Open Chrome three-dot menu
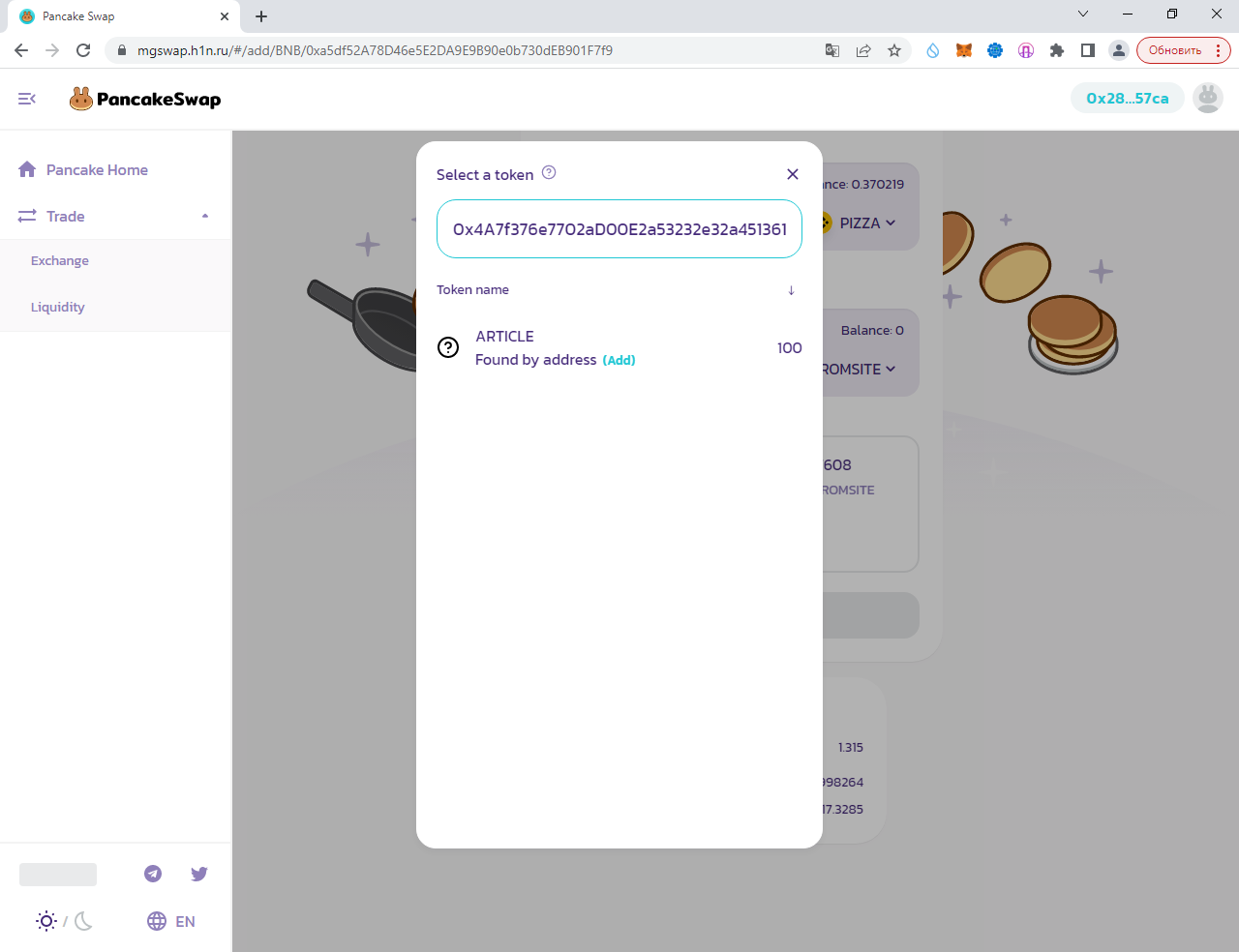 pos(1219,50)
